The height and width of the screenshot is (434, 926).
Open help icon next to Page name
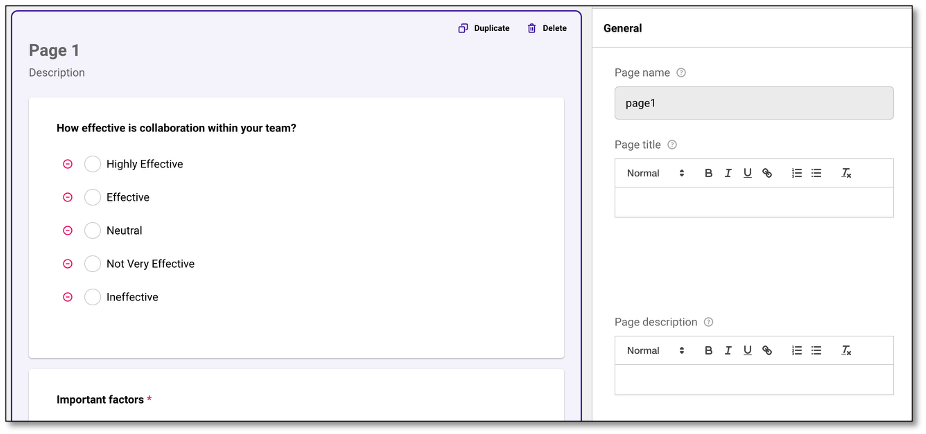[681, 73]
